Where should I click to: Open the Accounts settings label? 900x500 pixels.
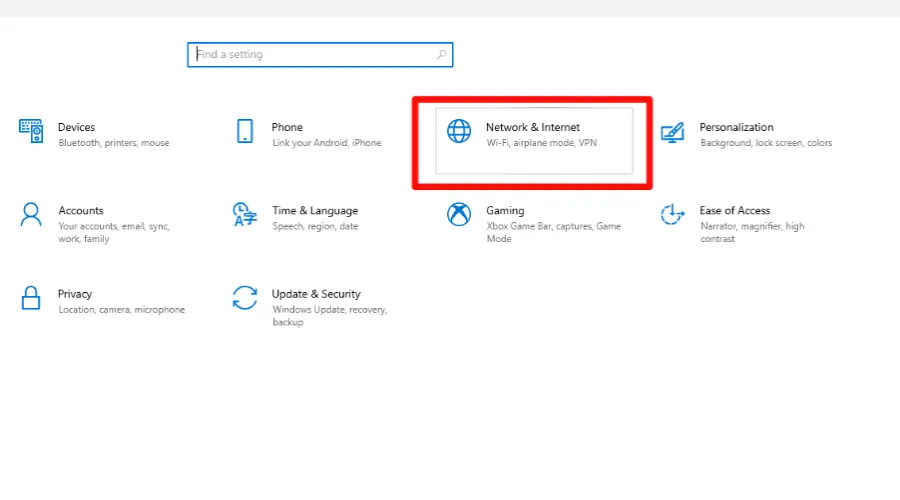pos(81,211)
